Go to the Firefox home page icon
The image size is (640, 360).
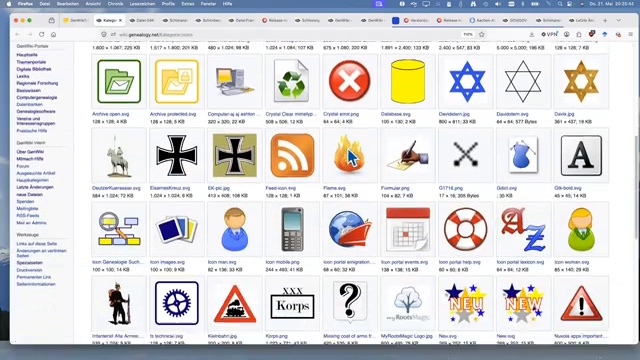[53, 35]
